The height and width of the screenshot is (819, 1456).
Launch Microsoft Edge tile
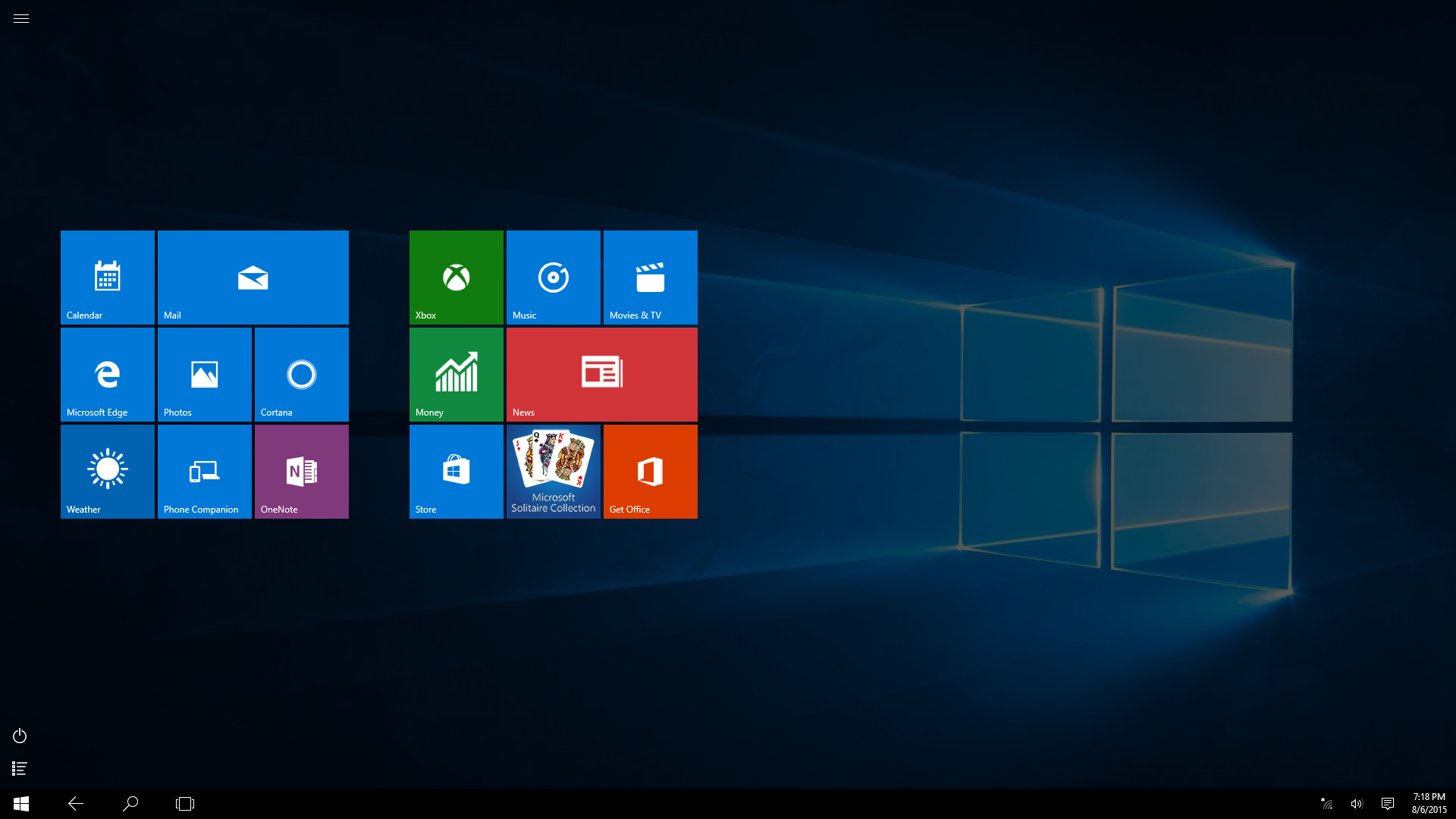coord(108,375)
